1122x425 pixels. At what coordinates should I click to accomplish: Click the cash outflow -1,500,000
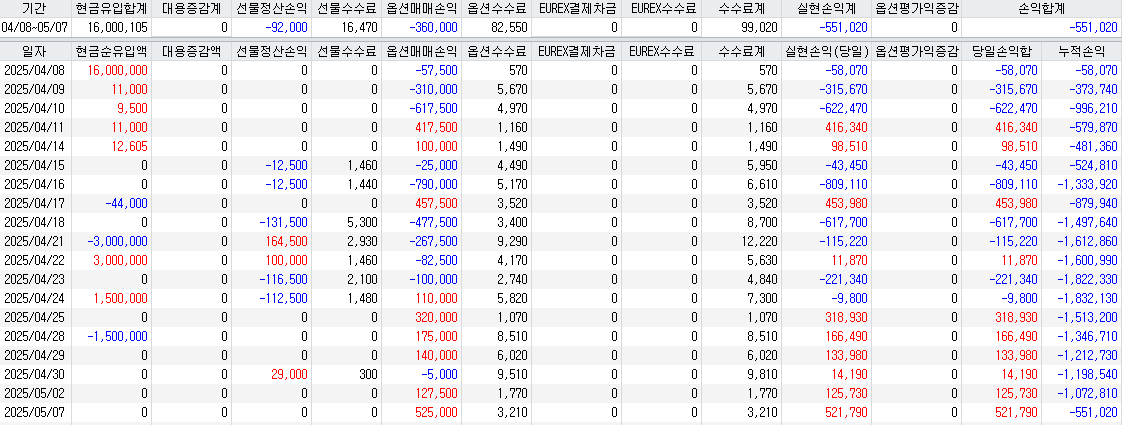(117, 336)
